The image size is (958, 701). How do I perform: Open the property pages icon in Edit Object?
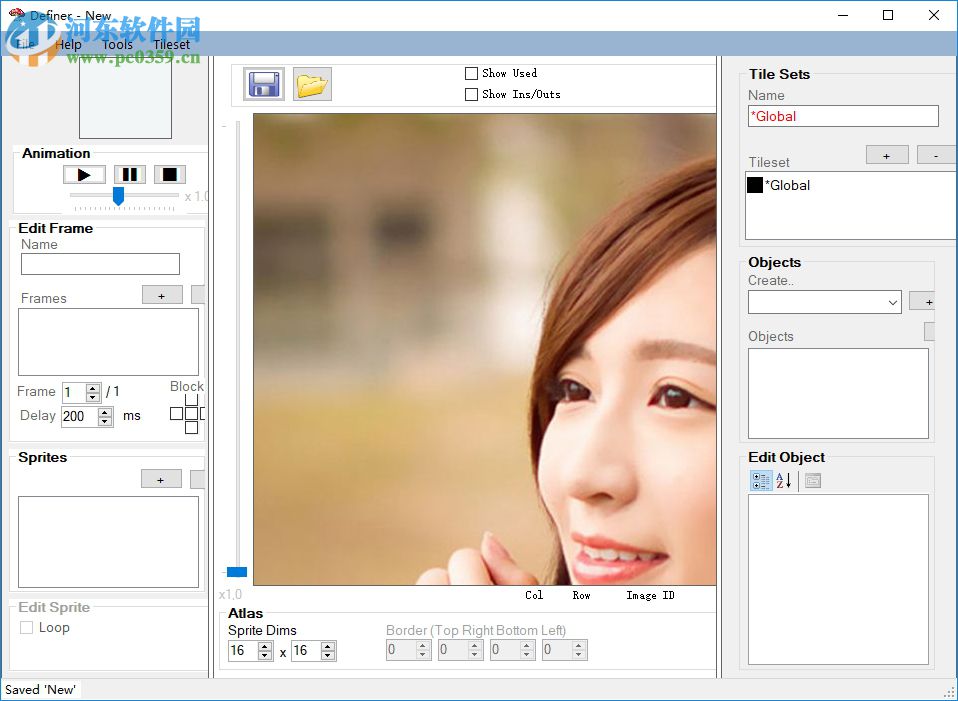point(811,481)
